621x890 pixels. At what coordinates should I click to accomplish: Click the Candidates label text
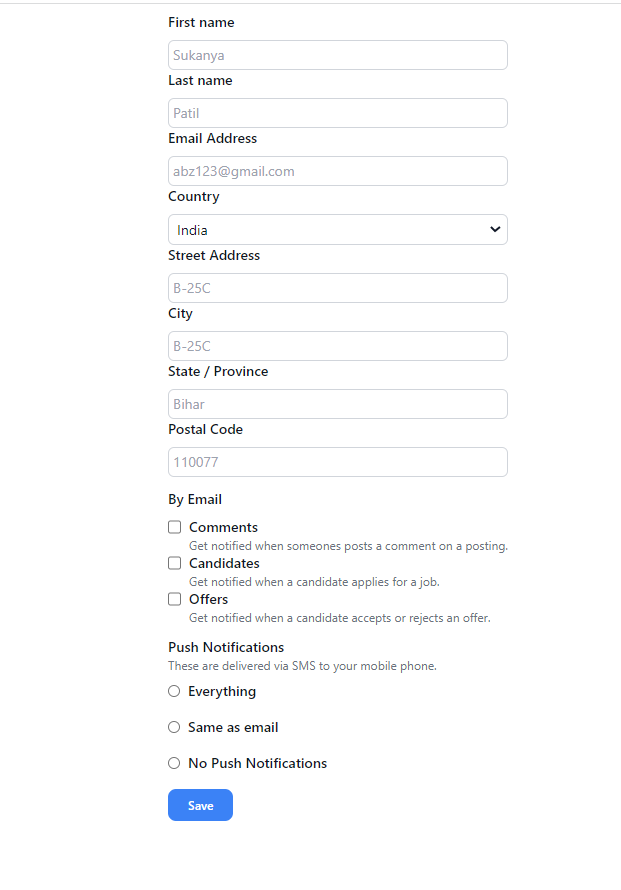(x=224, y=563)
